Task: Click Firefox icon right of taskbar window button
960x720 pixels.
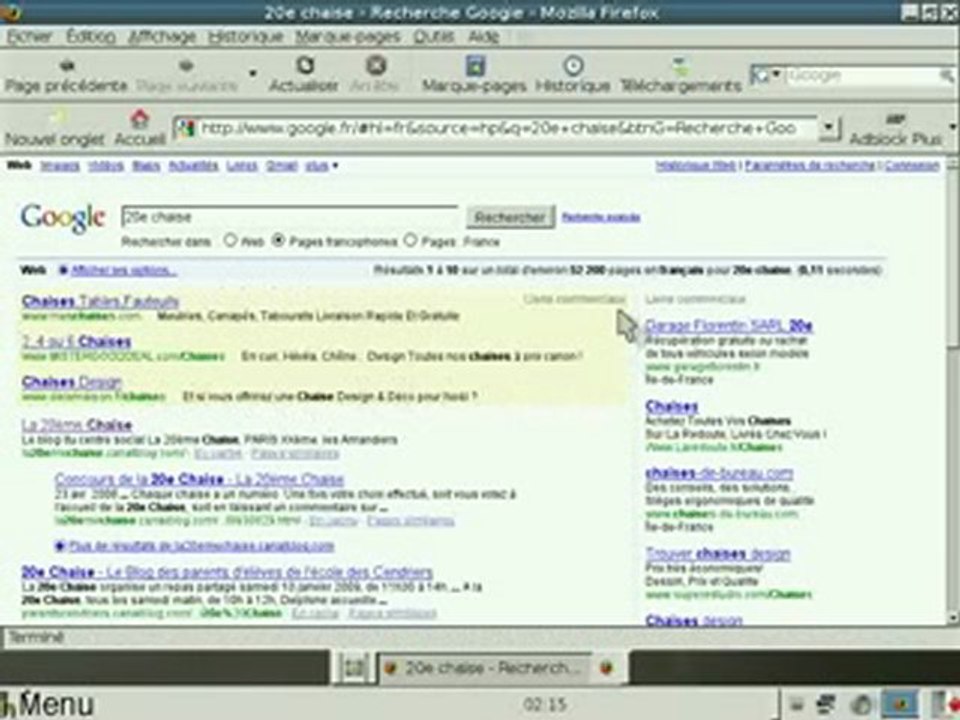Action: pyautogui.click(x=606, y=668)
